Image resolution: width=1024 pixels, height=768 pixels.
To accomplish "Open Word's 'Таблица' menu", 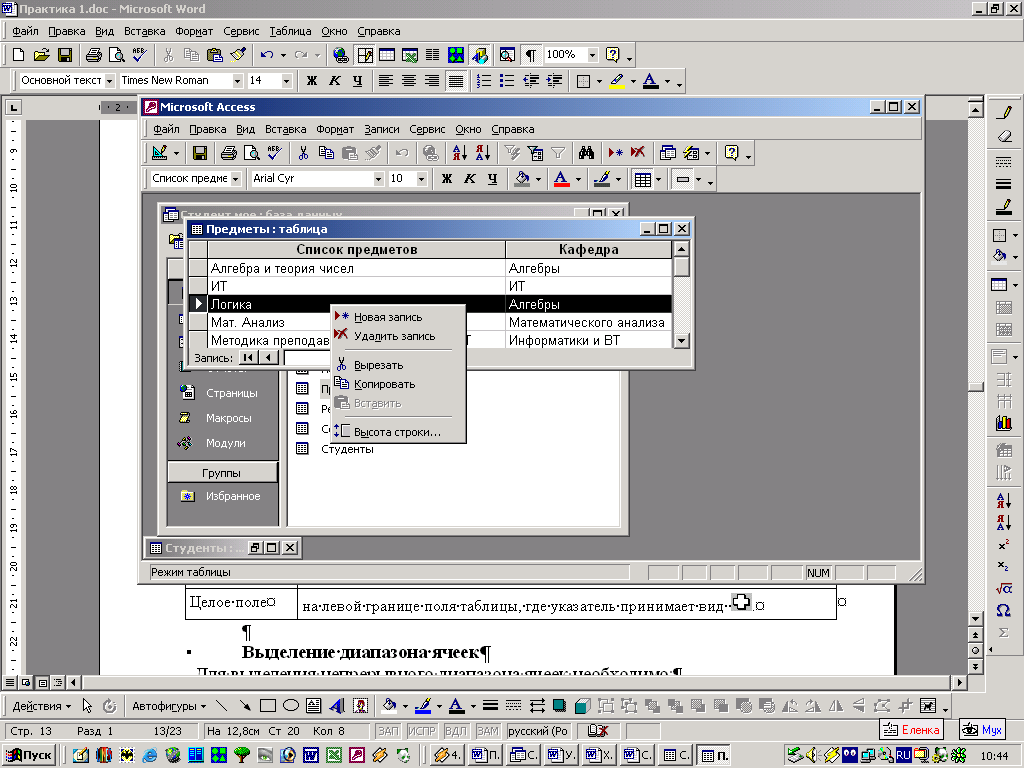I will (x=290, y=31).
